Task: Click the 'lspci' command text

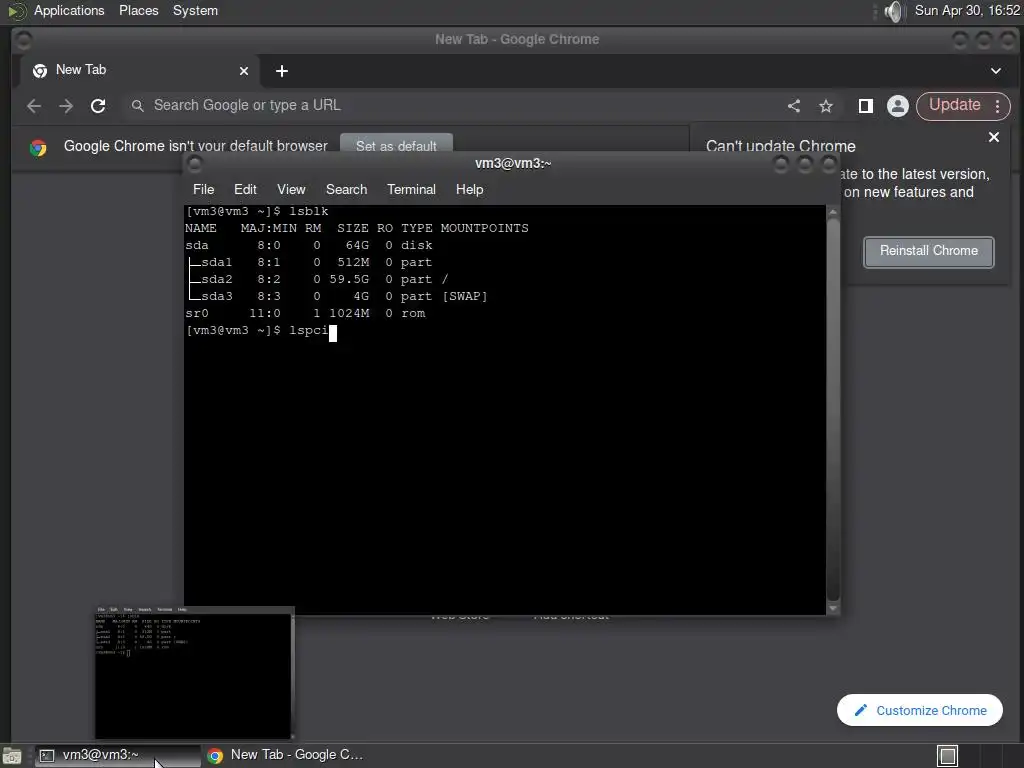Action: pos(308,330)
